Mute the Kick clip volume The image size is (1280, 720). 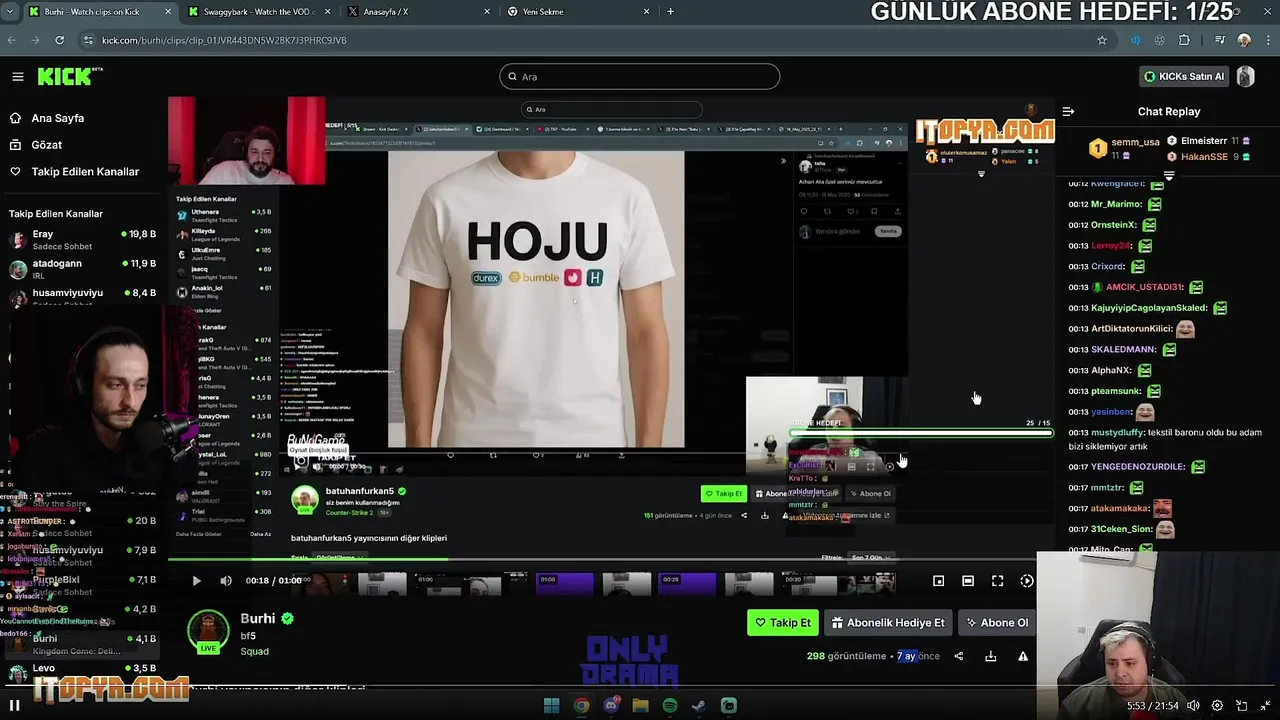(x=226, y=581)
